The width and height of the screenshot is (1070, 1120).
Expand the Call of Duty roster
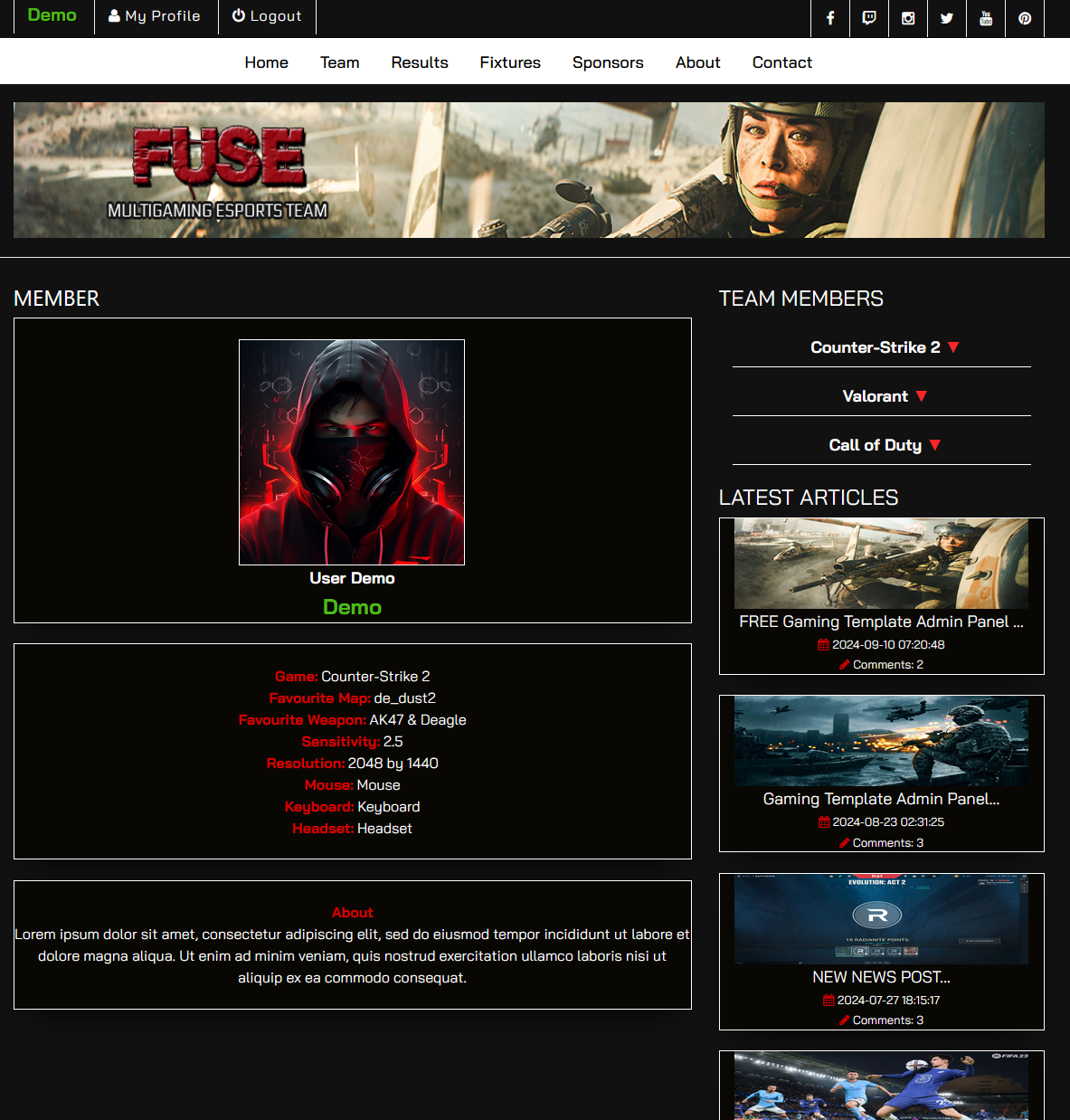pos(883,445)
